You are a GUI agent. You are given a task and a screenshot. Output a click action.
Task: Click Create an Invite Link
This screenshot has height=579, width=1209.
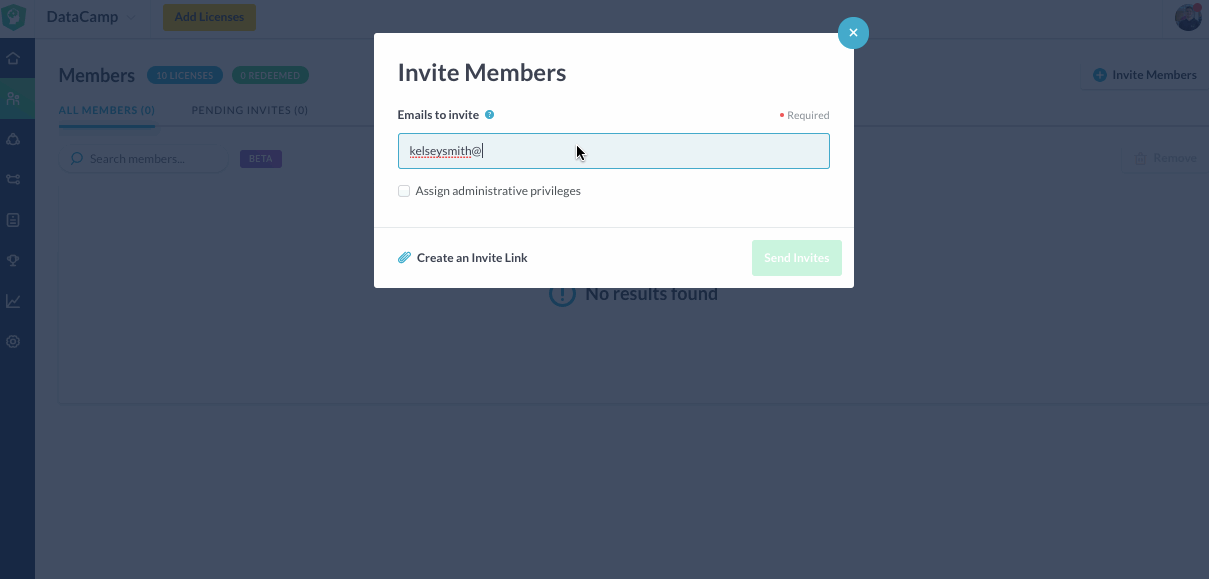(472, 258)
